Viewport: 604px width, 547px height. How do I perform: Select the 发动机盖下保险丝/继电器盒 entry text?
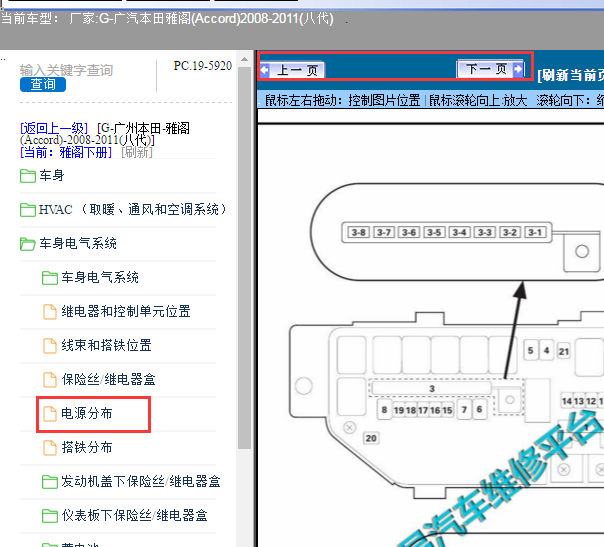[x=141, y=481]
